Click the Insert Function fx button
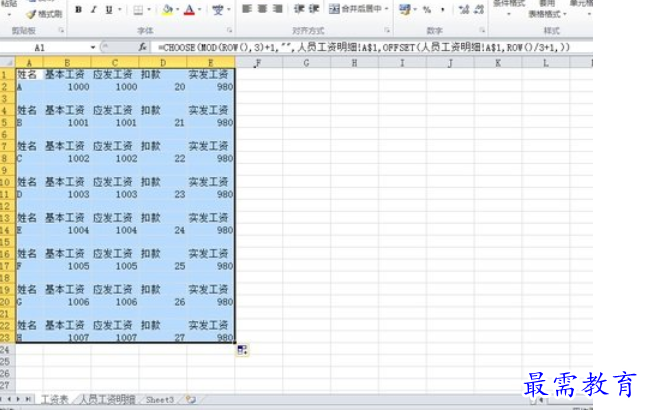 point(143,47)
